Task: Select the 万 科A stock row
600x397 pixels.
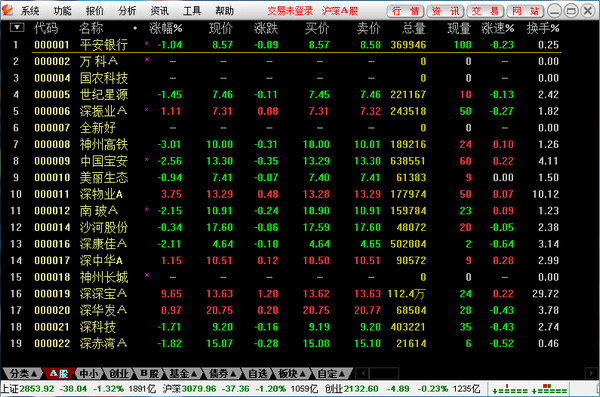Action: (x=285, y=61)
